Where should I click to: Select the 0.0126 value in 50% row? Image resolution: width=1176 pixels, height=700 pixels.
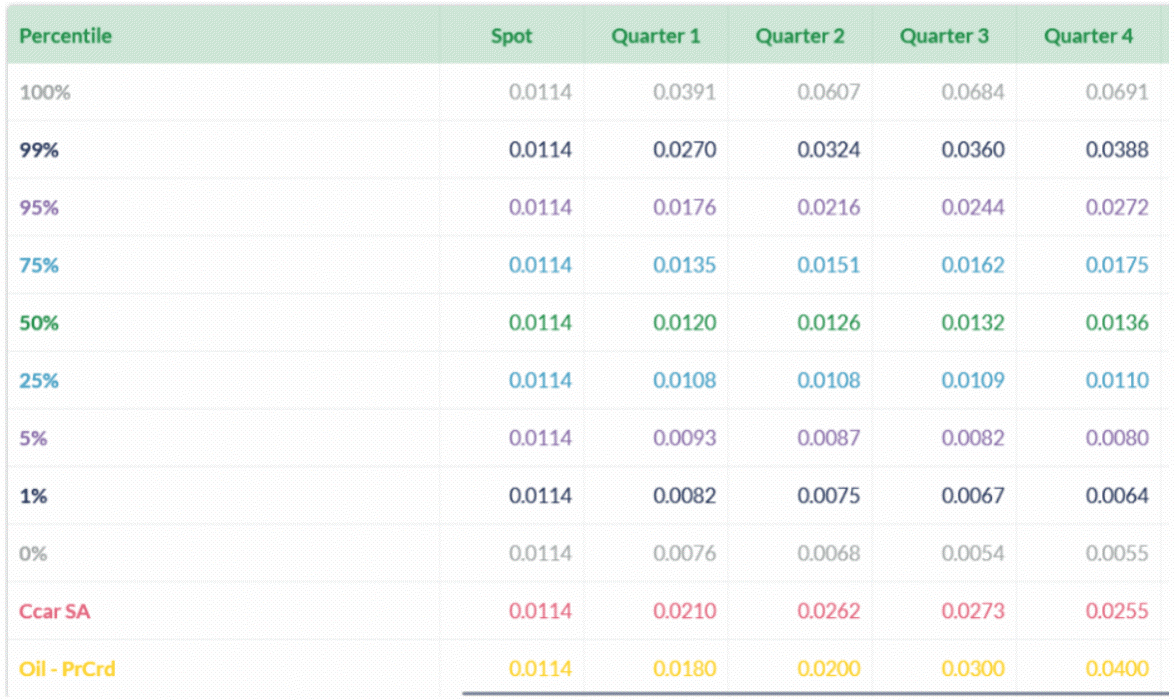[829, 323]
